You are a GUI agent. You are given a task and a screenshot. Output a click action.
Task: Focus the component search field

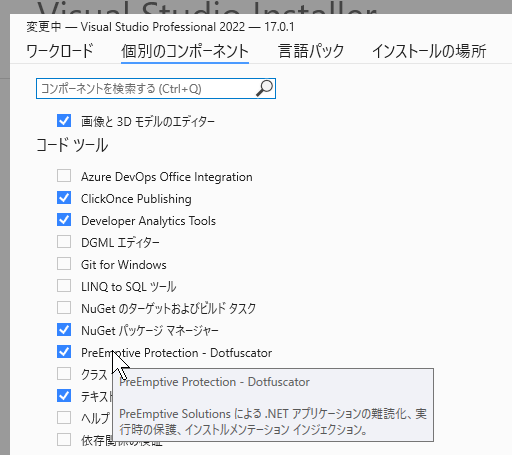pos(156,89)
